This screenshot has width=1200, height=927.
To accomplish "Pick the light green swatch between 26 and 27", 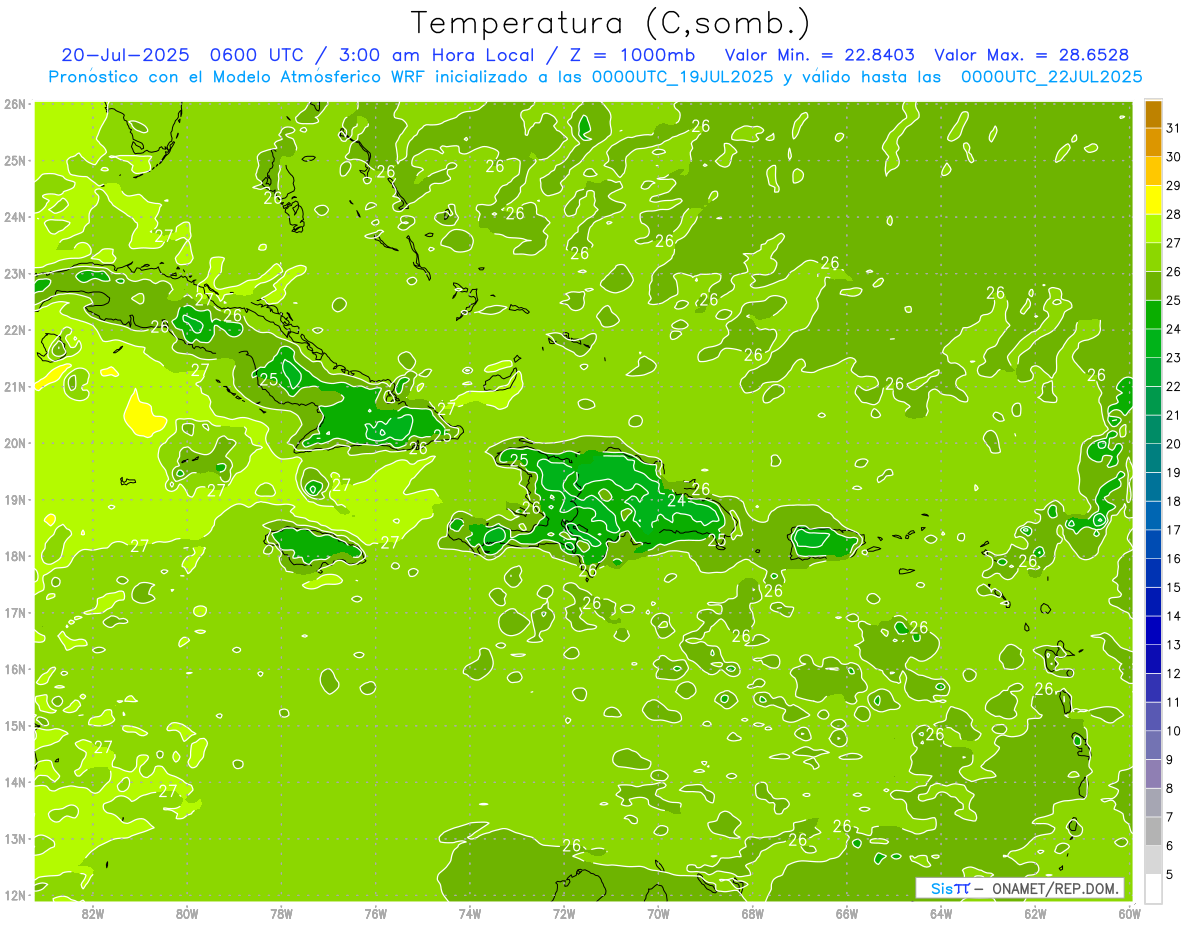I will [x=1153, y=258].
